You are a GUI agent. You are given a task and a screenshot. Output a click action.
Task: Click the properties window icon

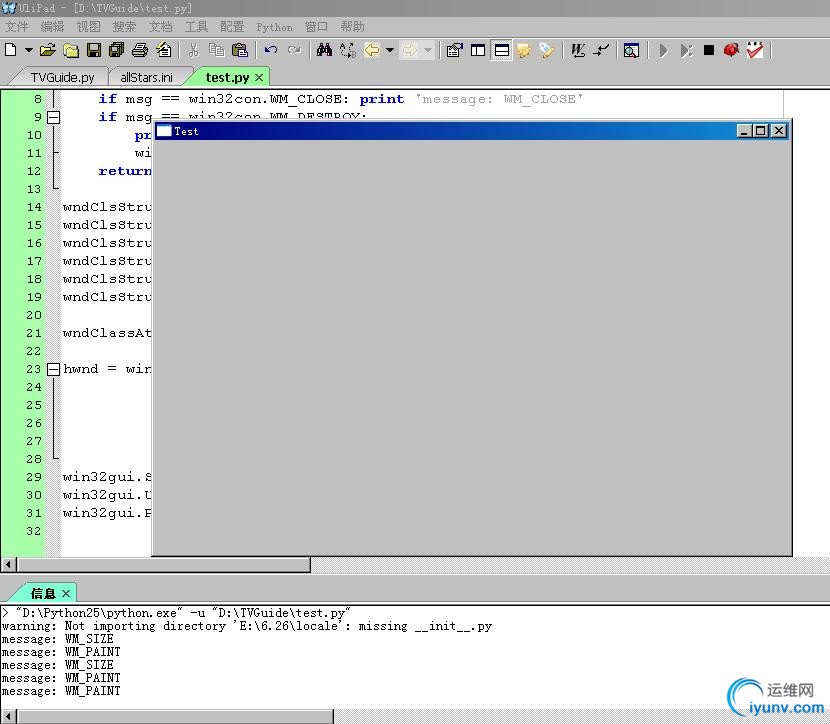454,50
